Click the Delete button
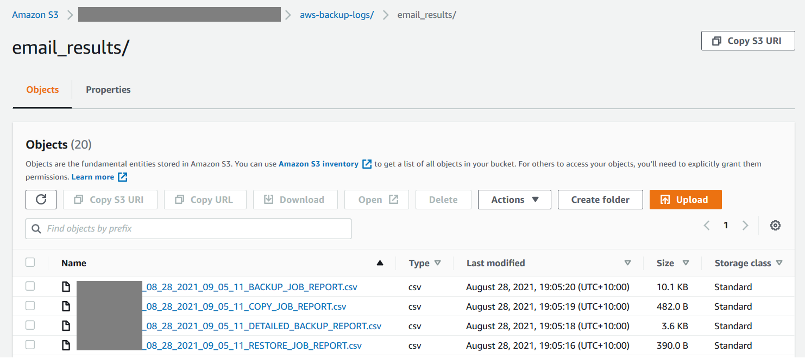The width and height of the screenshot is (806, 360). (443, 200)
